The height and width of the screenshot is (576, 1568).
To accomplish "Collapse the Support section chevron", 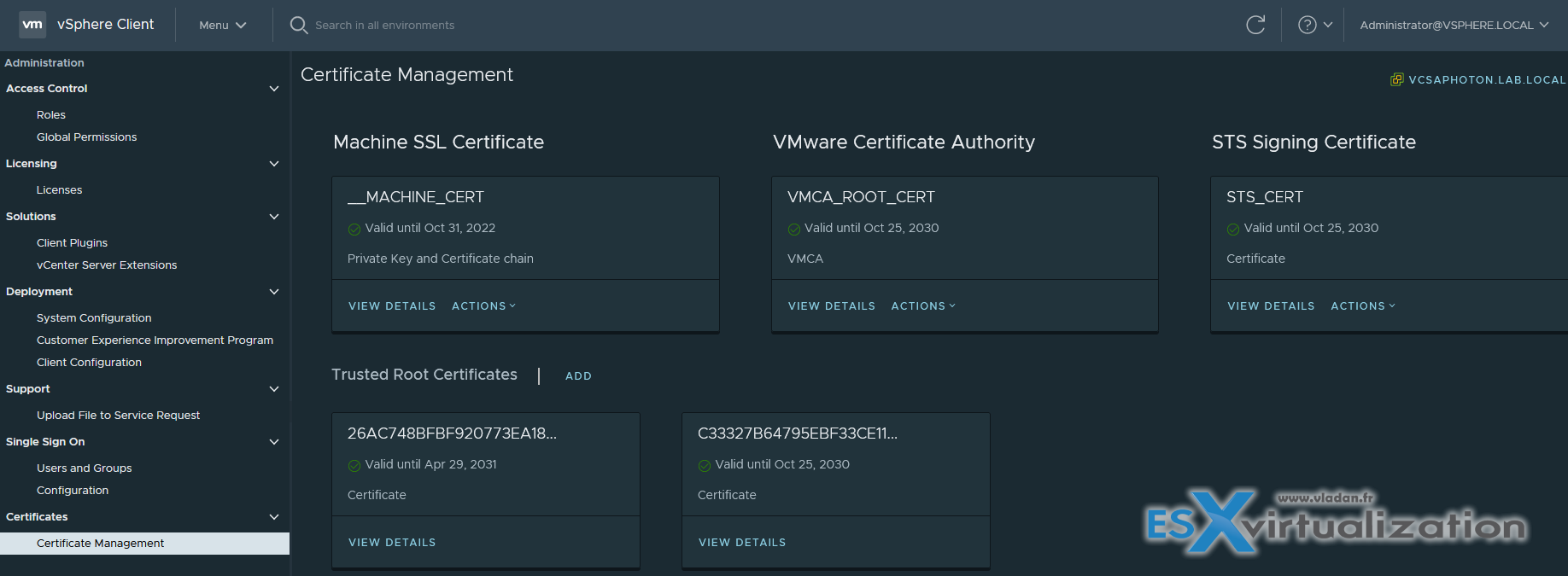I will point(274,389).
